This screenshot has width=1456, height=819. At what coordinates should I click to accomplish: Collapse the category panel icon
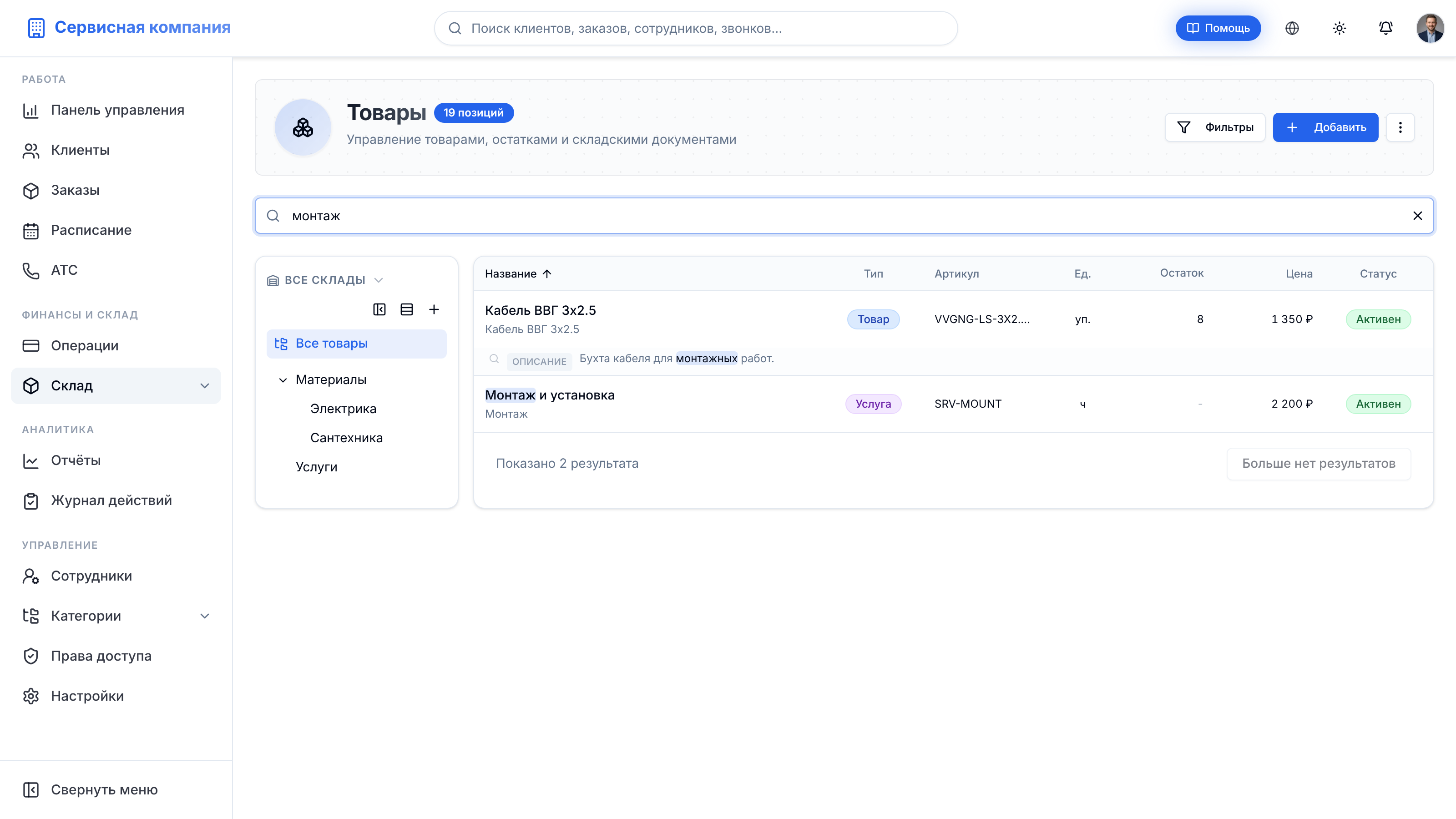click(x=379, y=310)
